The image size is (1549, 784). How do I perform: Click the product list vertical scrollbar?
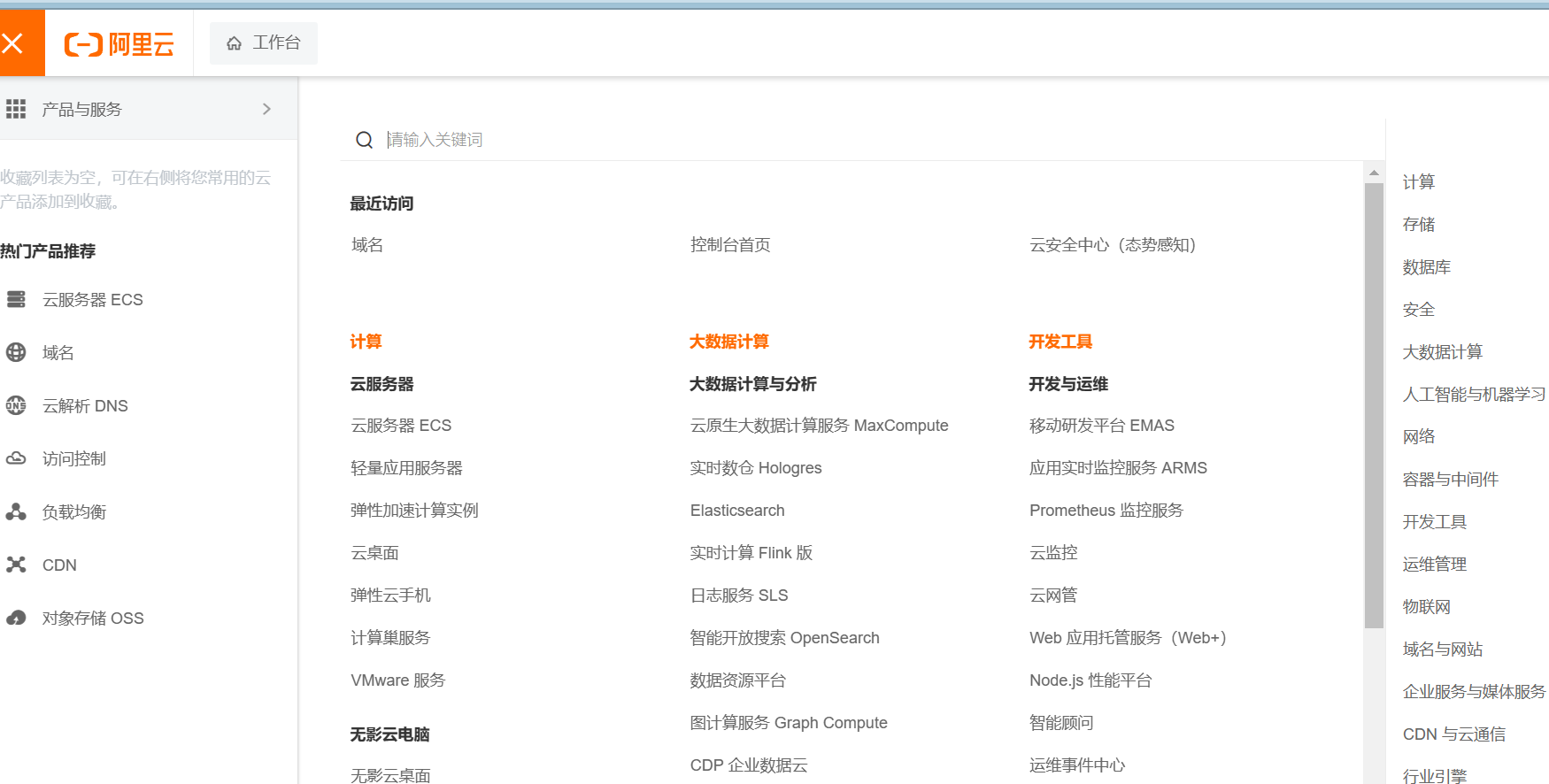tap(1374, 405)
